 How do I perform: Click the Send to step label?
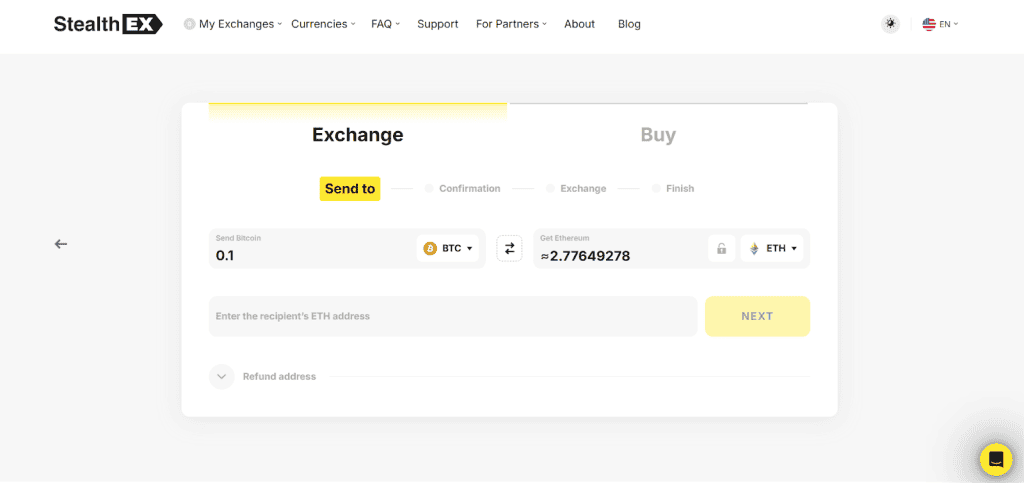[350, 189]
